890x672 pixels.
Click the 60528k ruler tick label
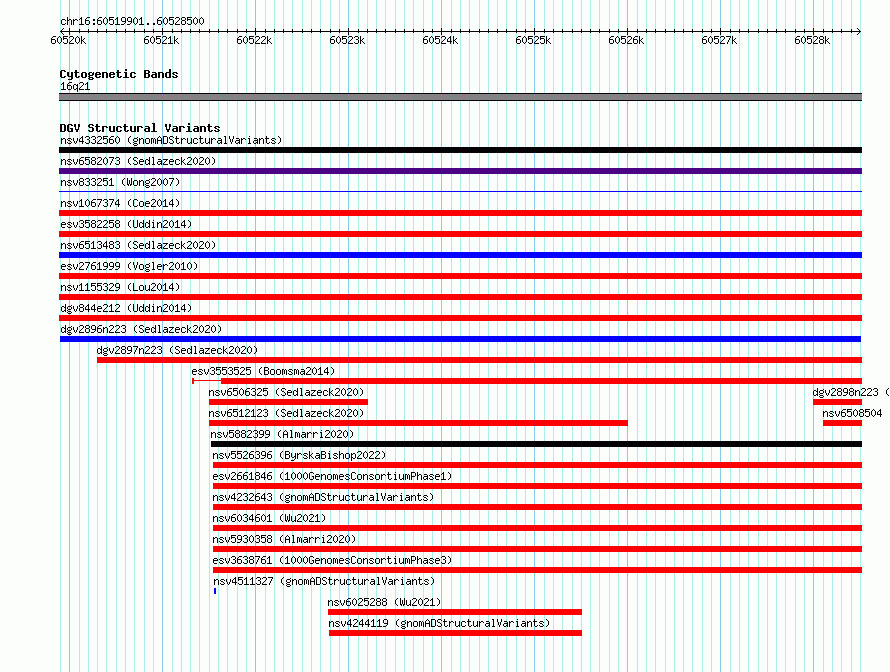pyautogui.click(x=812, y=40)
